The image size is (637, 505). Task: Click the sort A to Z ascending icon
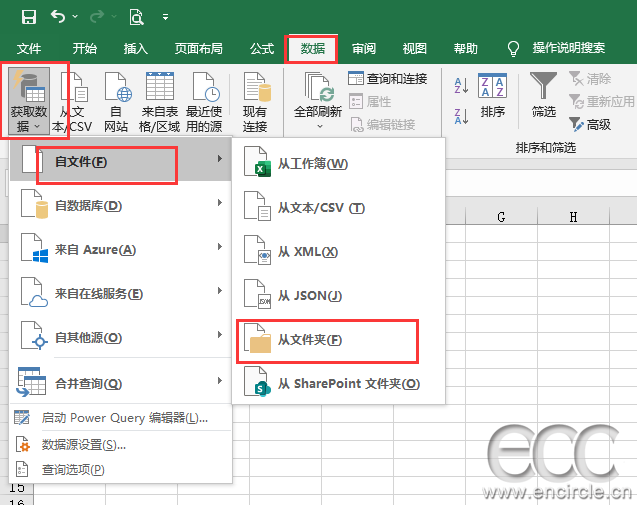point(460,86)
